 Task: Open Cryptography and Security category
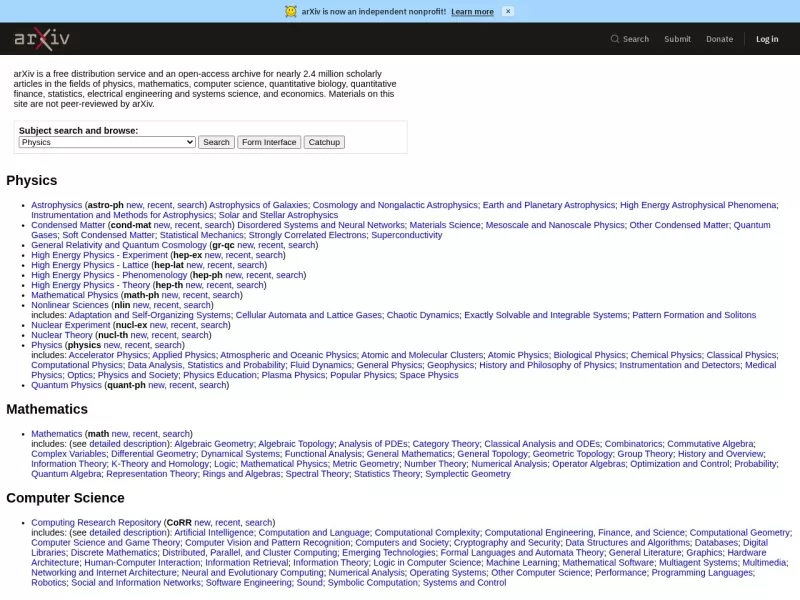(507, 542)
